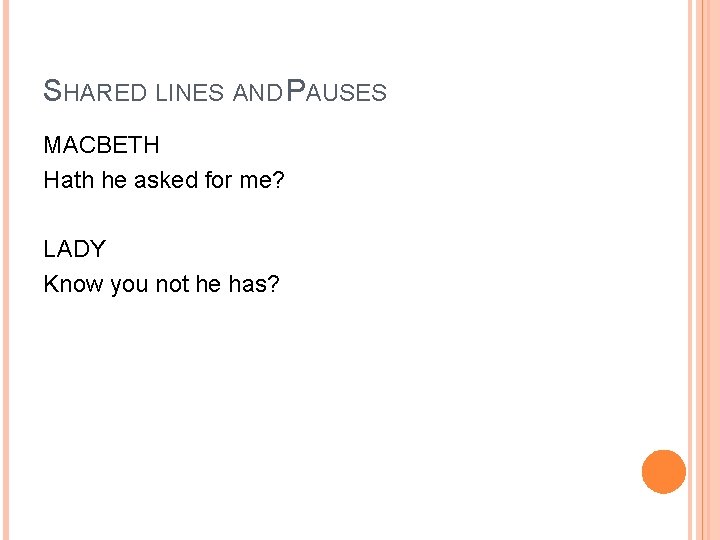Click the word "SHARED" in the title
This screenshot has height=540, width=720.
click(x=95, y=93)
